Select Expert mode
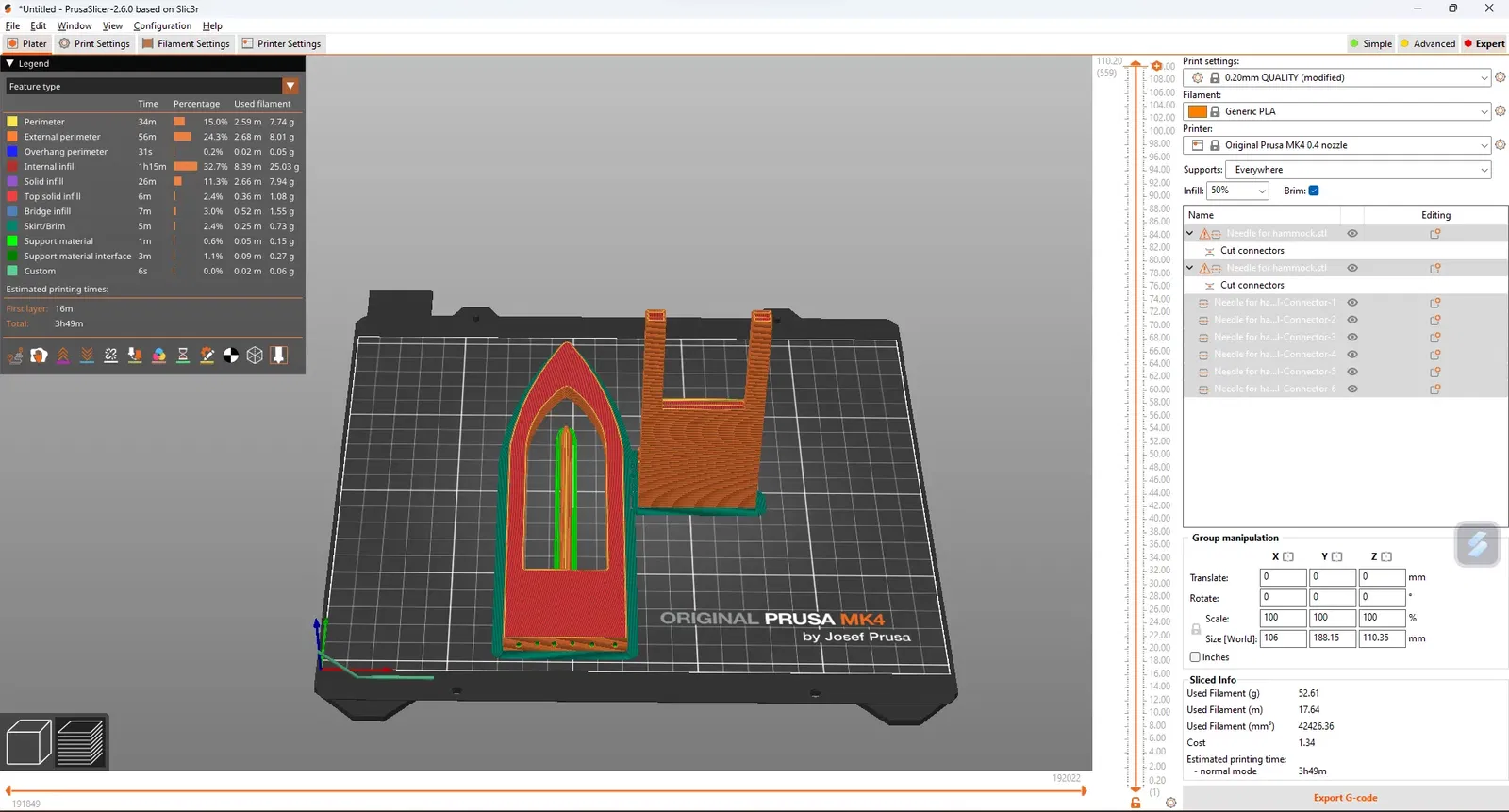Image resolution: width=1509 pixels, height=812 pixels. pos(1484,43)
